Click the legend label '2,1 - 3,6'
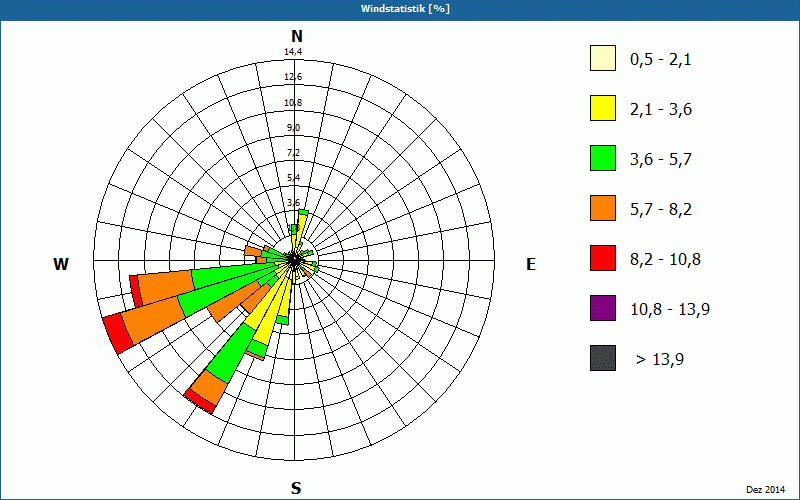Viewport: 800px width, 500px height. (x=661, y=110)
